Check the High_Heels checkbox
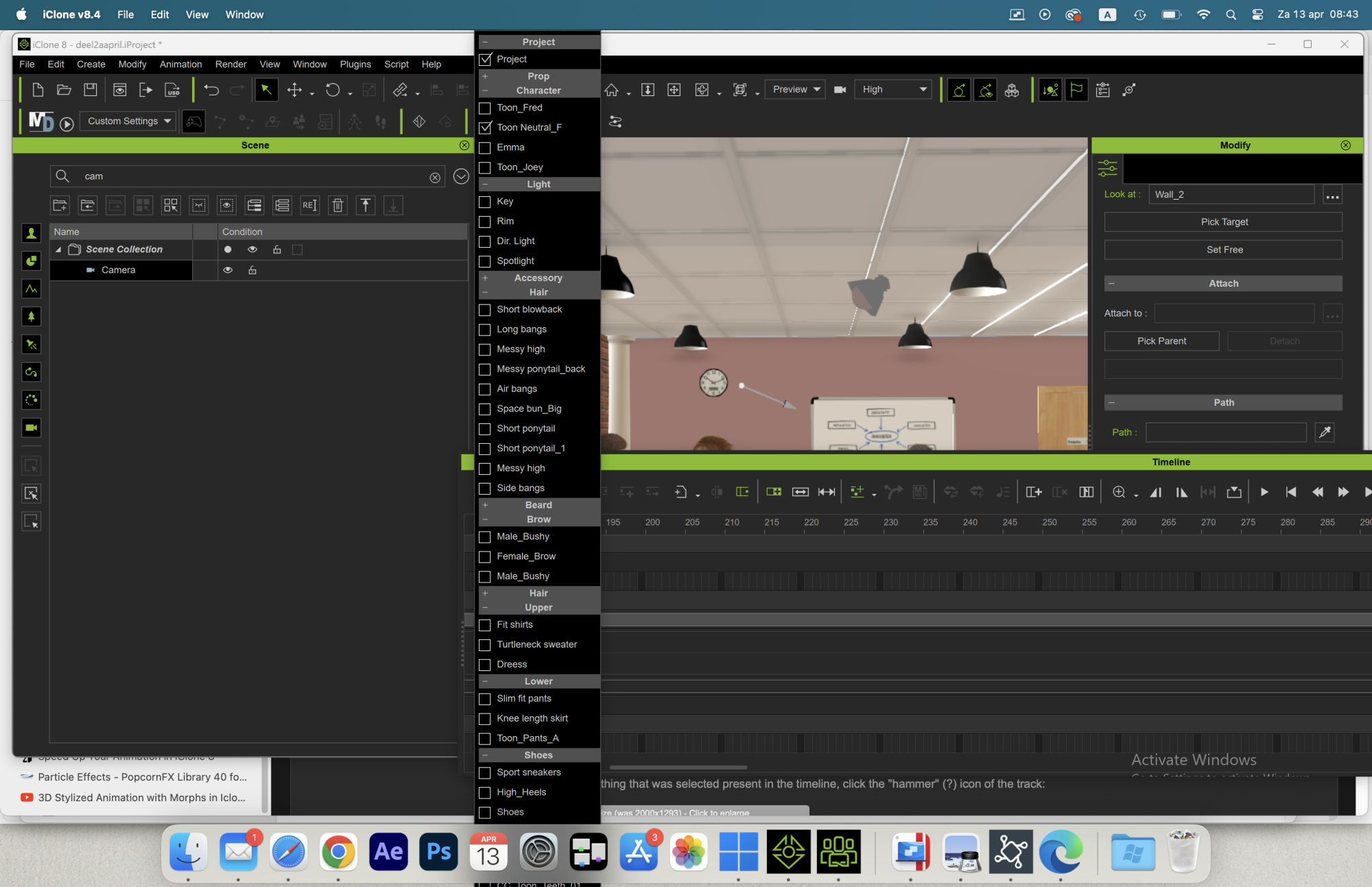This screenshot has width=1372, height=887. (485, 792)
